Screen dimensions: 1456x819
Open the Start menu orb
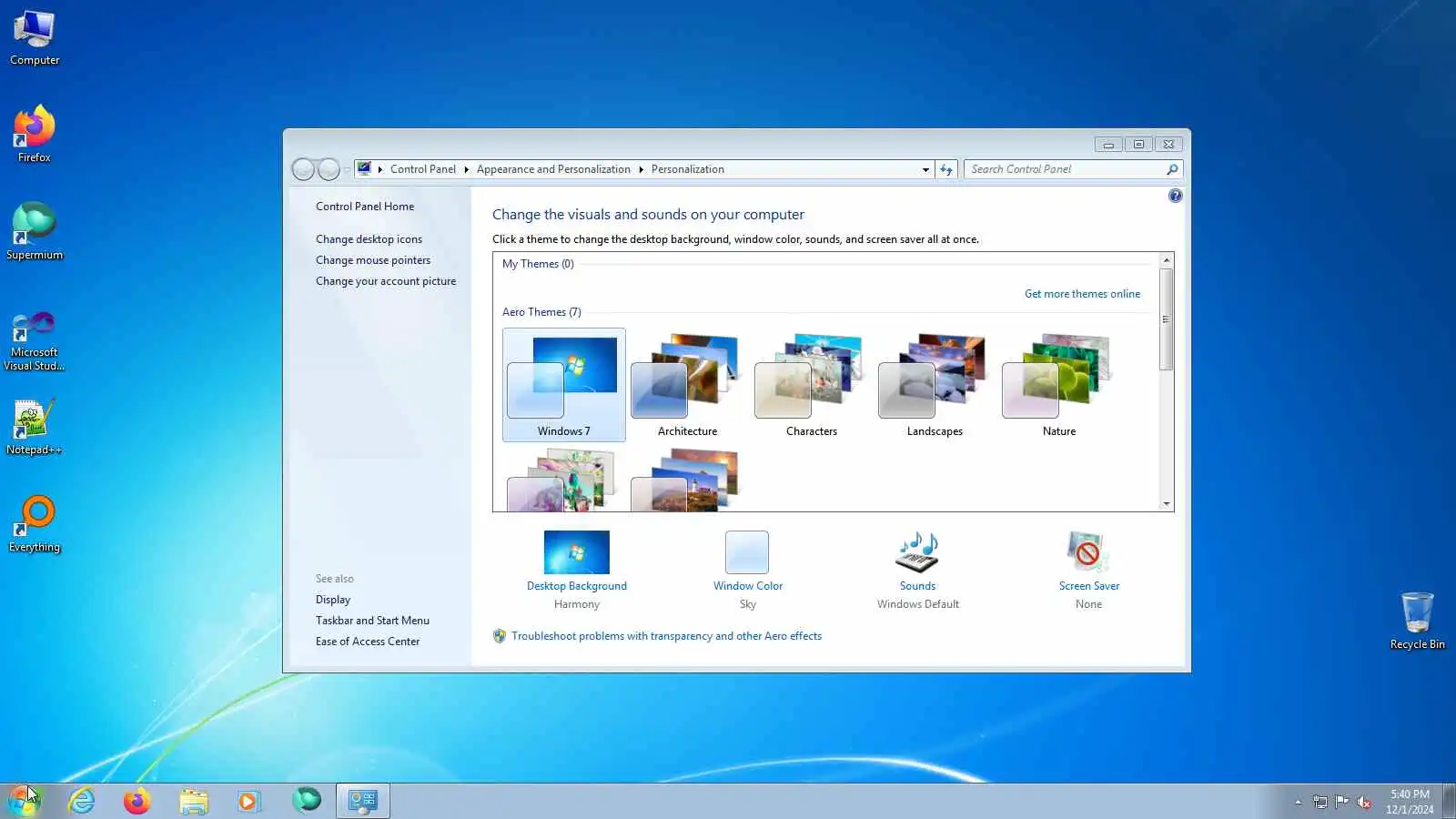25,801
